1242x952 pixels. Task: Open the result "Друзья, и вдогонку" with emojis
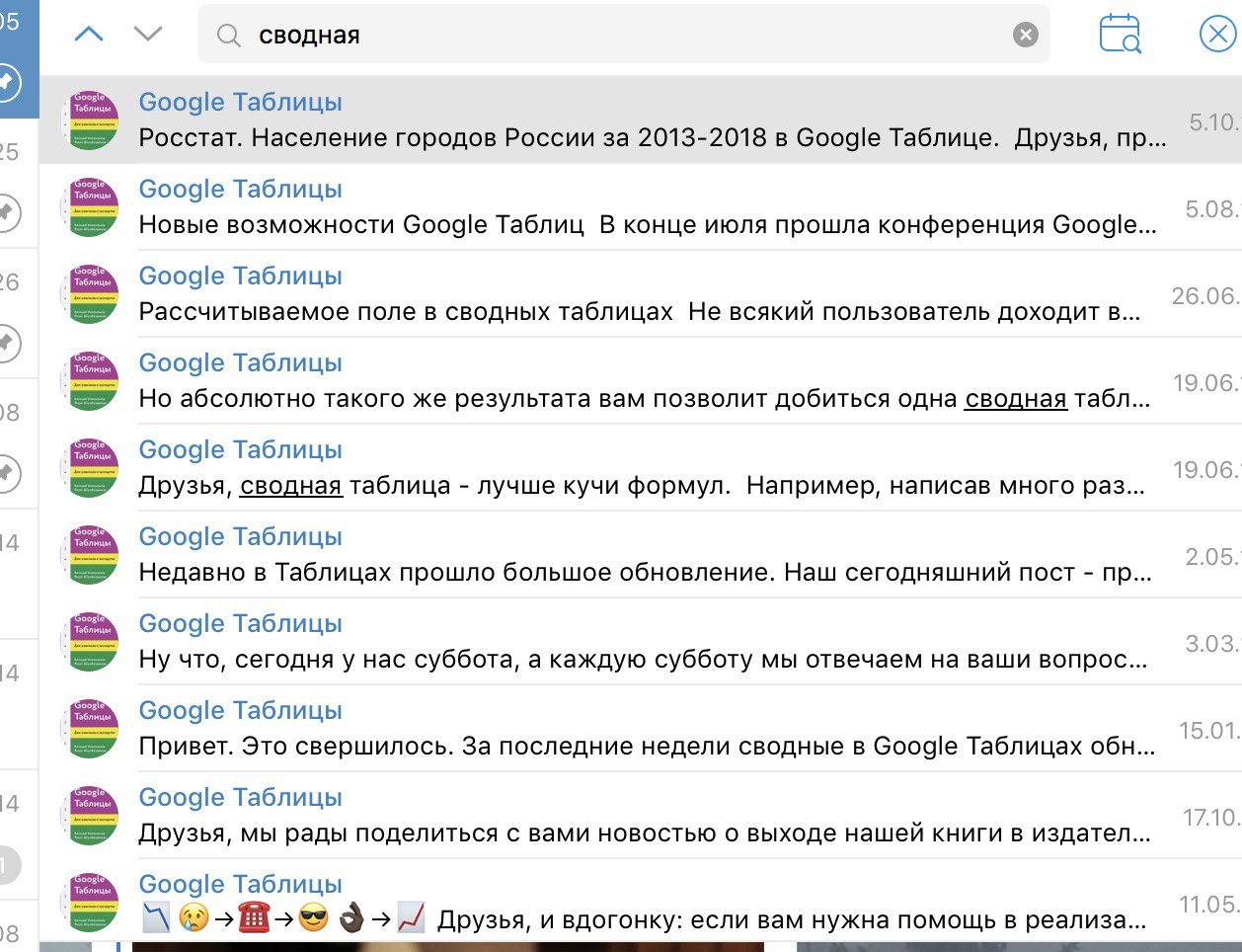[640, 903]
